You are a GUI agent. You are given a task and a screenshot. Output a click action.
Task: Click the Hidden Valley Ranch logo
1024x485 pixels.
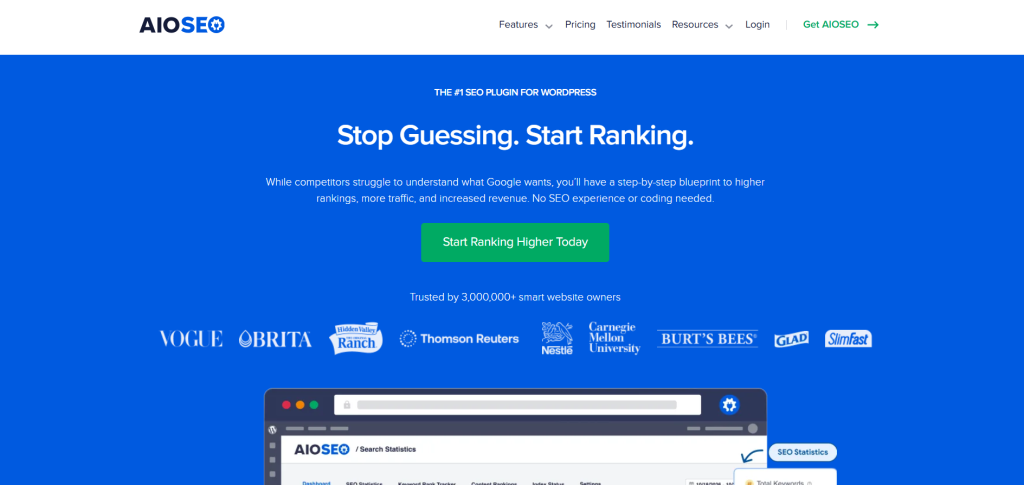click(355, 338)
